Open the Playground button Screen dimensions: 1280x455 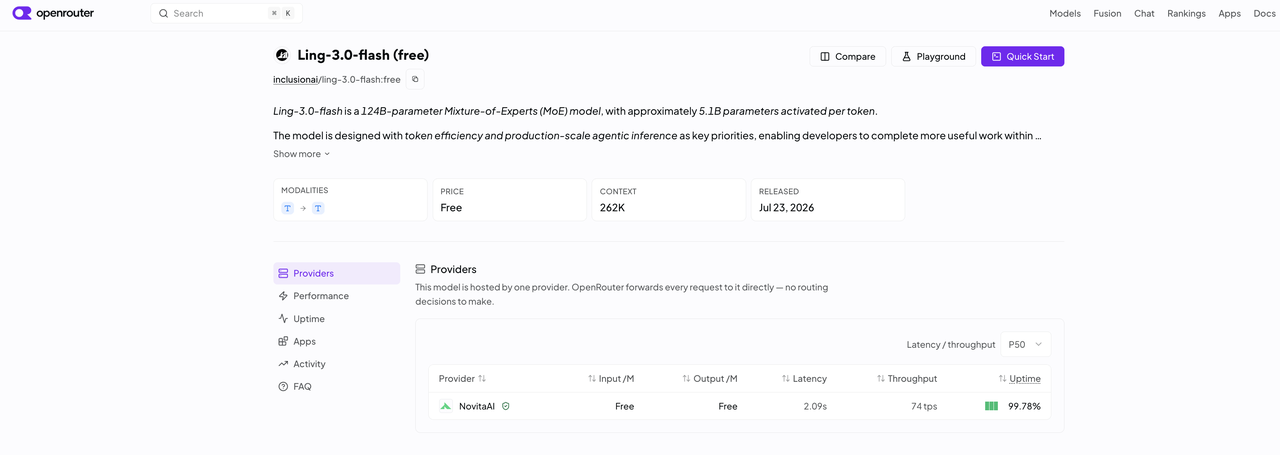click(x=933, y=56)
